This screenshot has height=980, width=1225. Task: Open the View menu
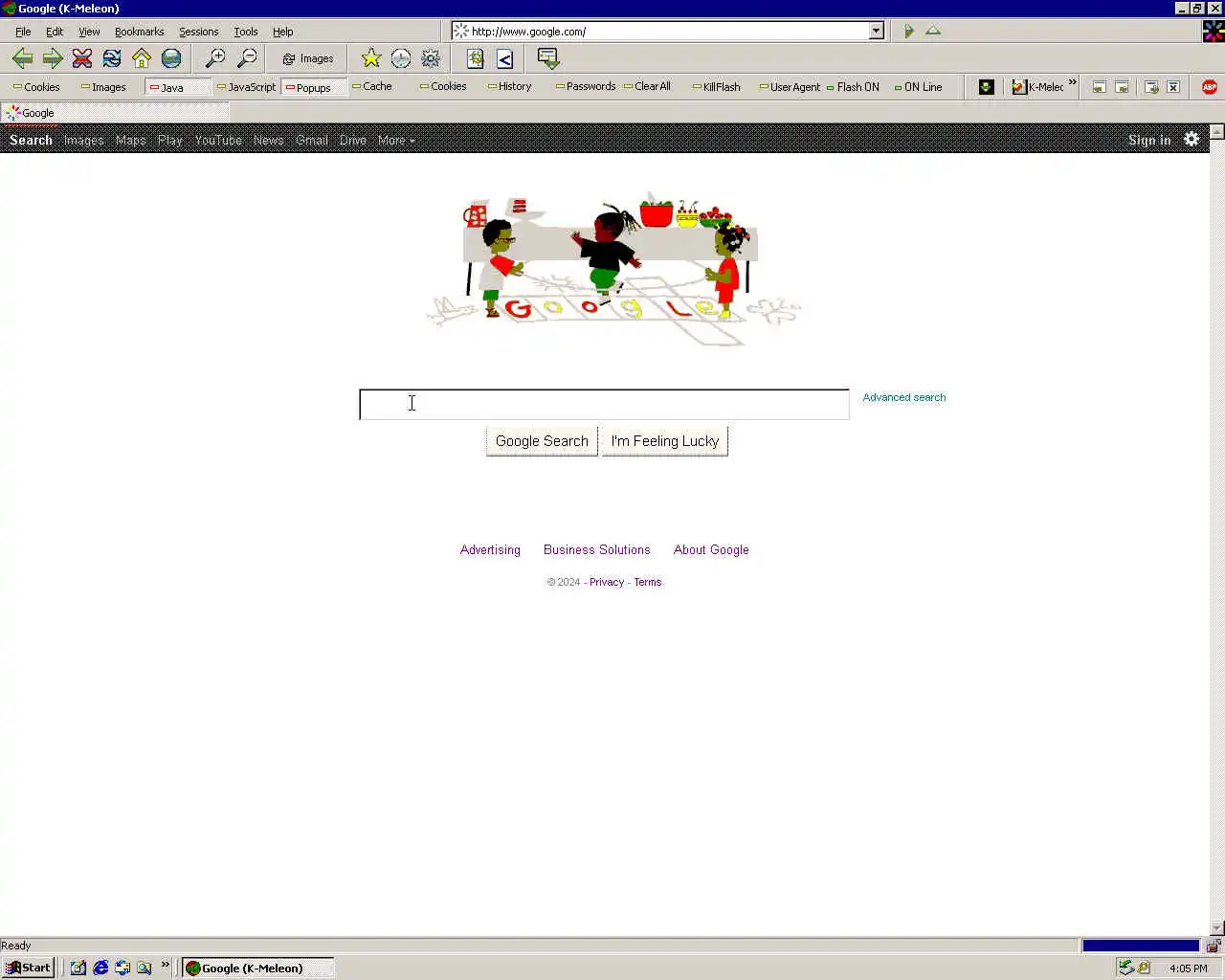(x=89, y=32)
